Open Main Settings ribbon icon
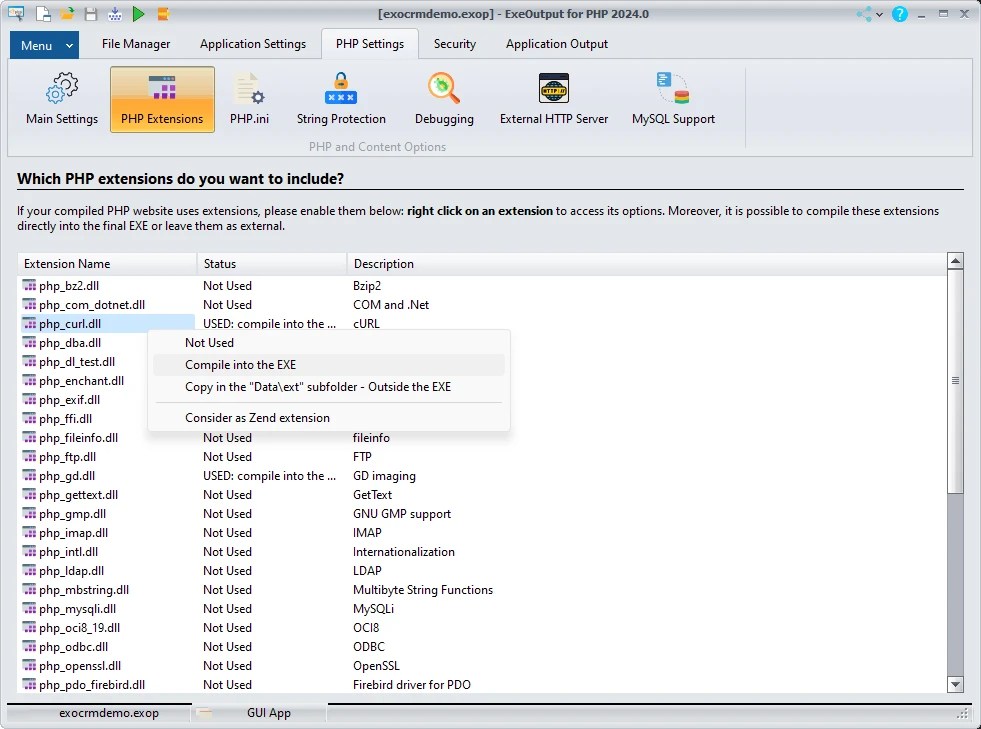The width and height of the screenshot is (981, 729). tap(62, 99)
